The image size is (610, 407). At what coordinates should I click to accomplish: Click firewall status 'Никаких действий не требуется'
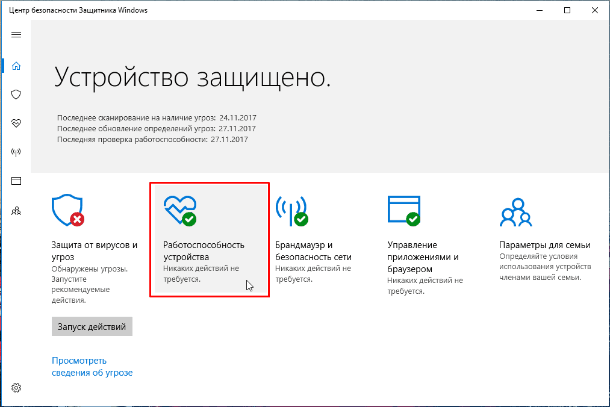pyautogui.click(x=313, y=274)
